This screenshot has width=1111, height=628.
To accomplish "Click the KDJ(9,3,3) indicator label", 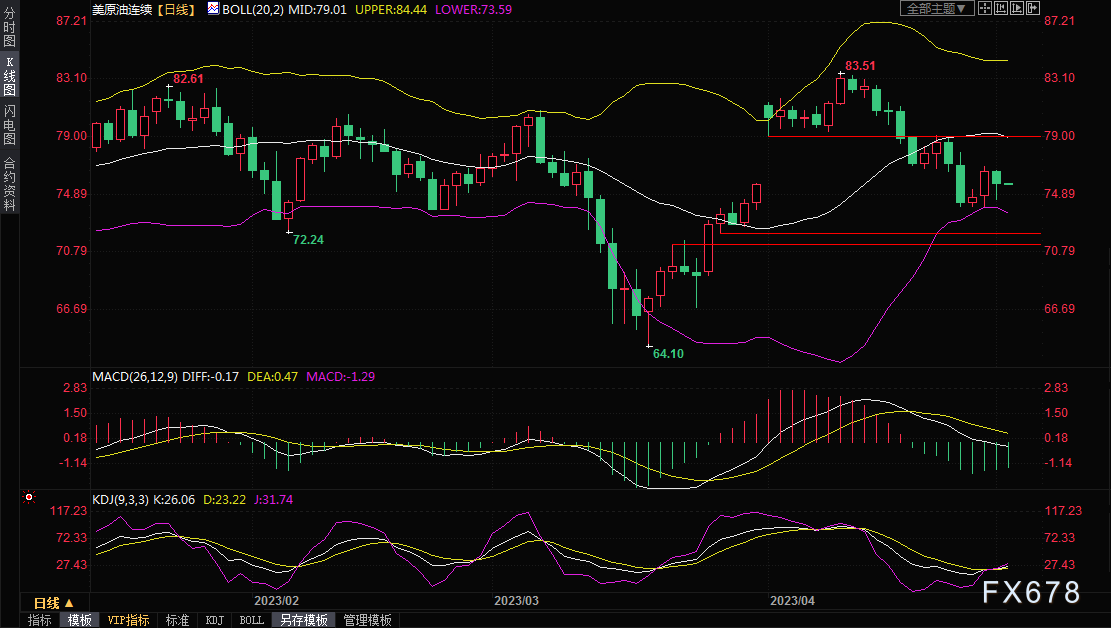I will (x=120, y=500).
